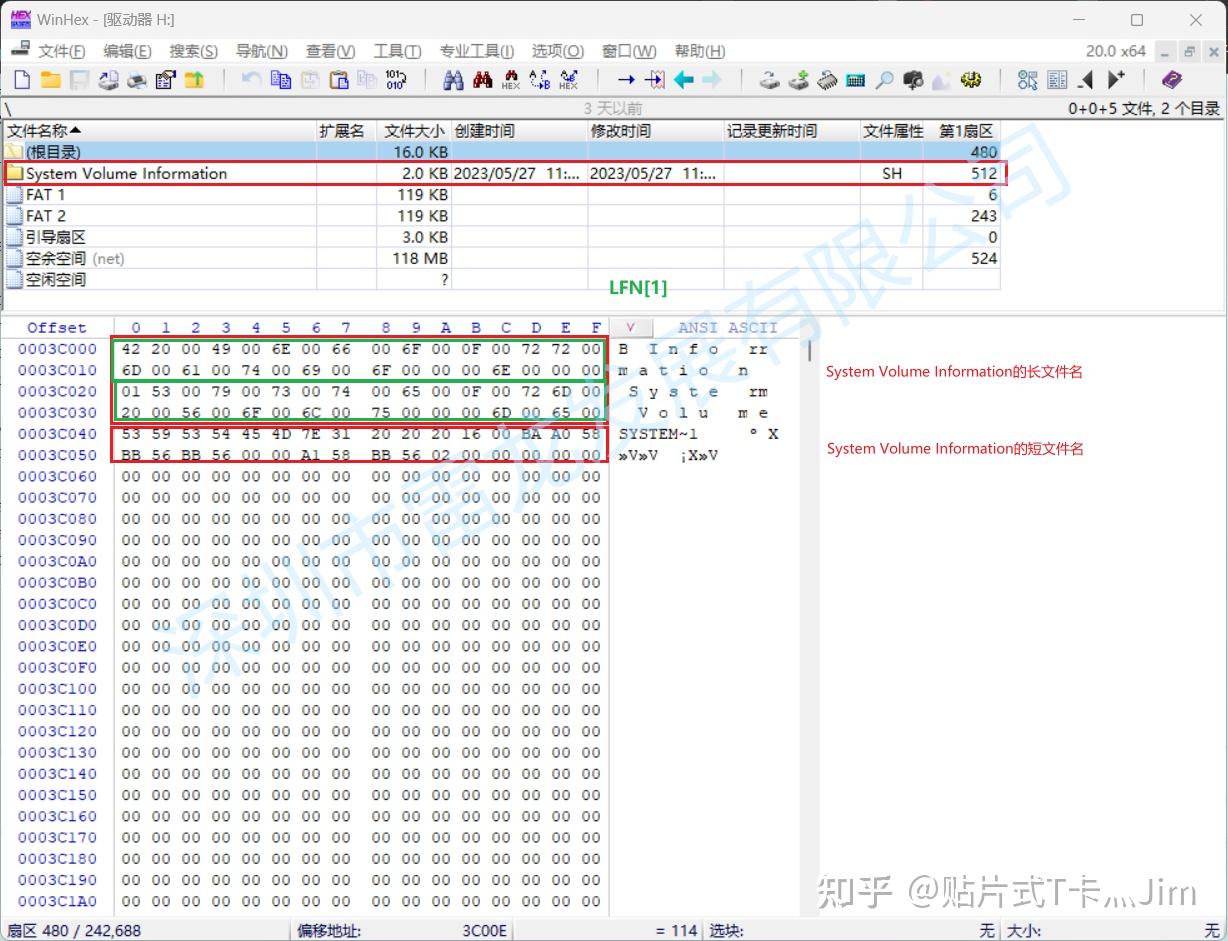1228x941 pixels.
Task: Create a new file with toolbar icon
Action: [x=22, y=80]
